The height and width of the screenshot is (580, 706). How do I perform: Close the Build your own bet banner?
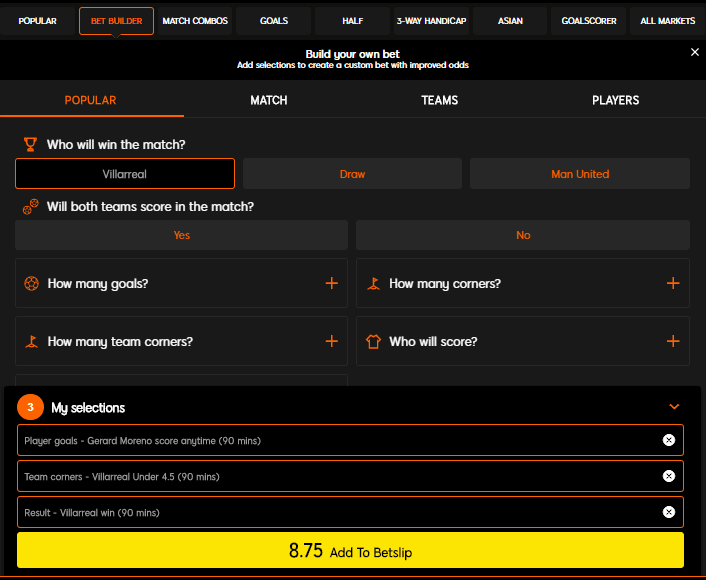[695, 52]
